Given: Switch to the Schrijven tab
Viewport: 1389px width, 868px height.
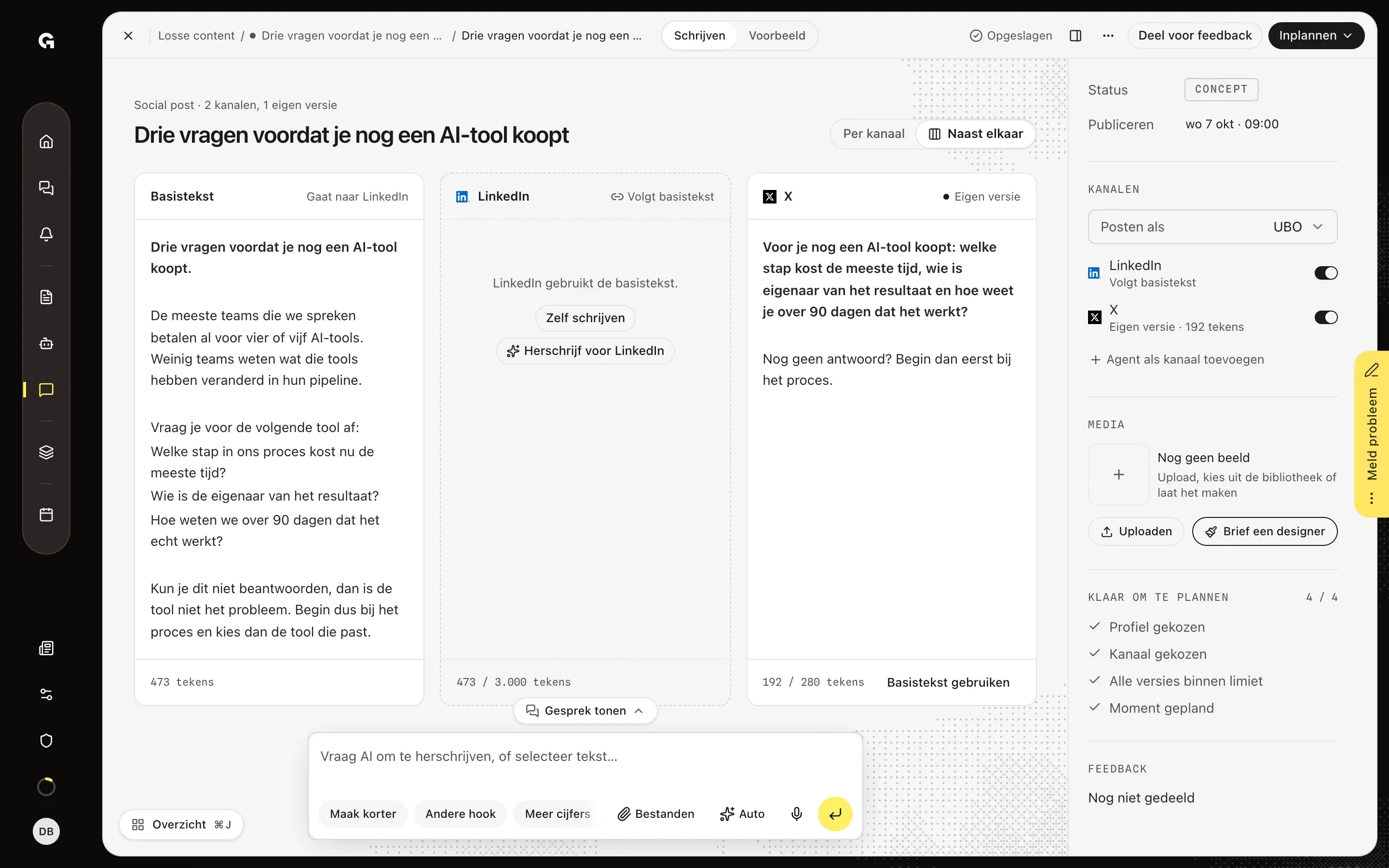Looking at the screenshot, I should point(699,36).
